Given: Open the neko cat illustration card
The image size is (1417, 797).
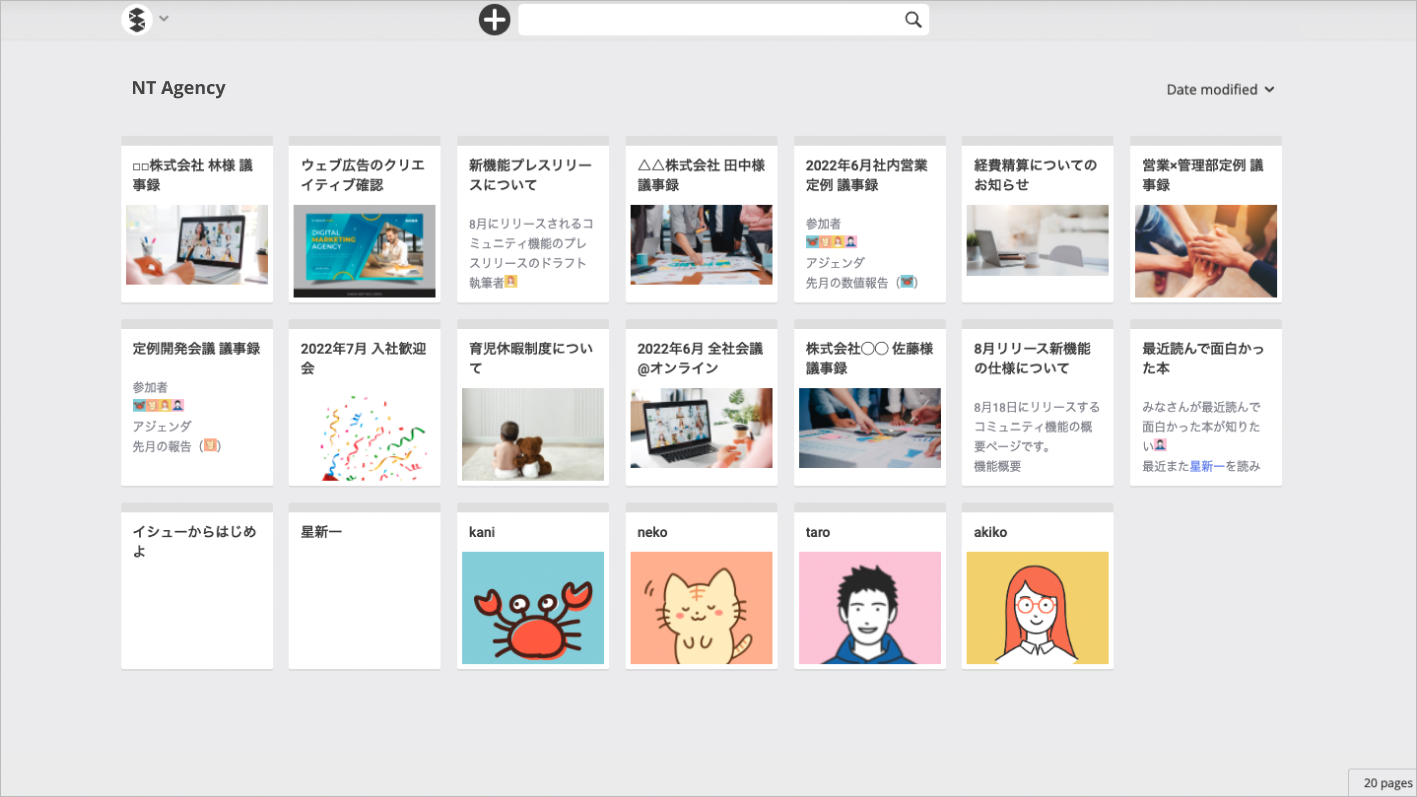Looking at the screenshot, I should (701, 586).
